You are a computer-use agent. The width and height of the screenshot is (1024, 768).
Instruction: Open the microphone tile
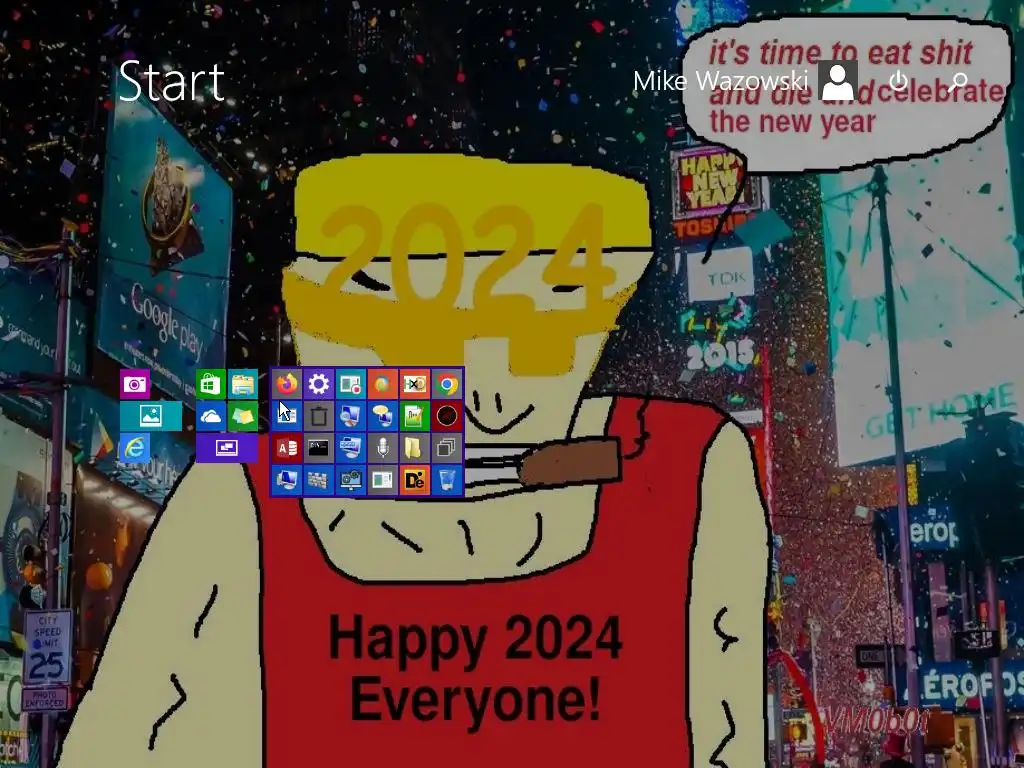click(383, 448)
